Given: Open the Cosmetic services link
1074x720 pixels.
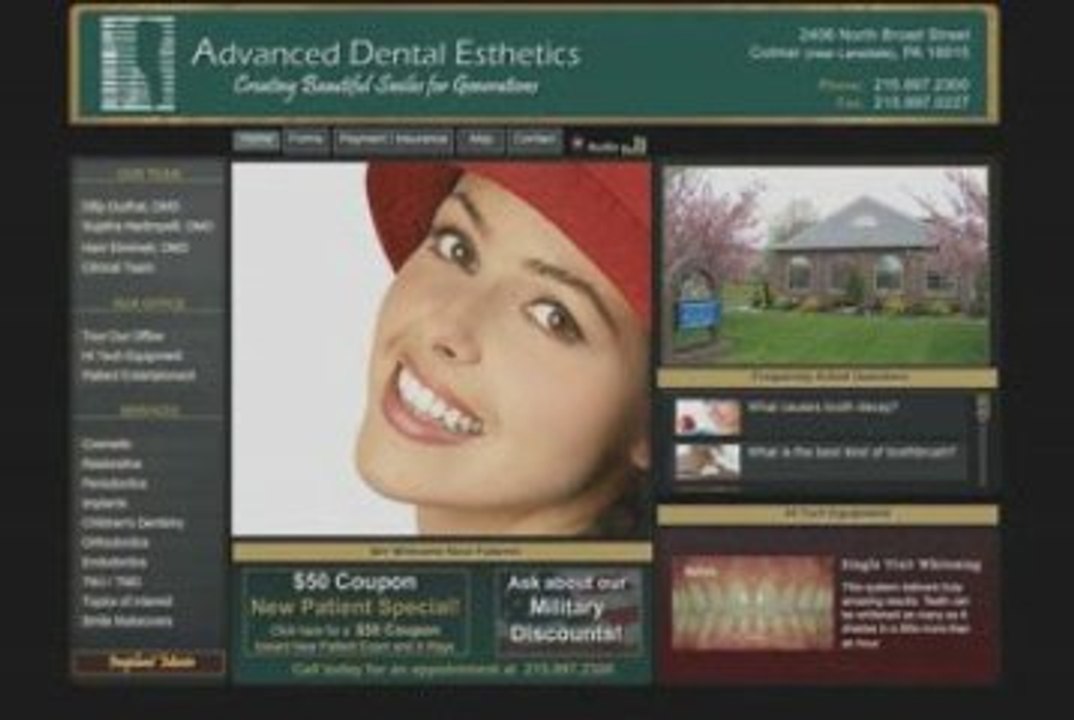Looking at the screenshot, I should [107, 444].
